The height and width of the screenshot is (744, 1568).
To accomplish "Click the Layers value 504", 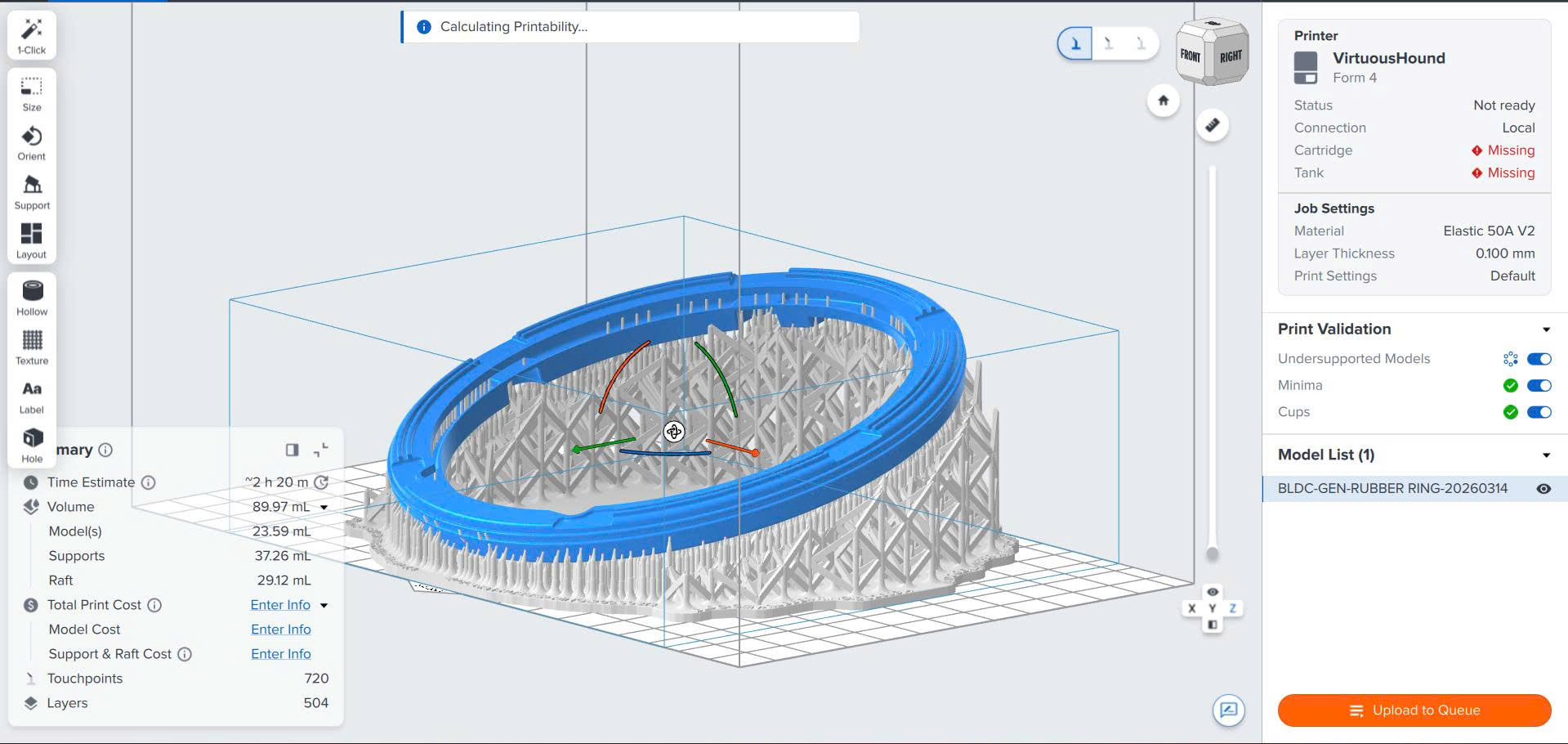I will tap(315, 703).
